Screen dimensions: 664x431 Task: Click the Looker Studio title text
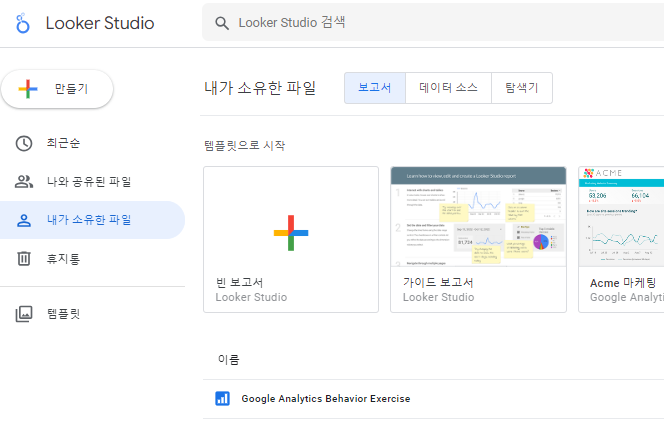(100, 23)
